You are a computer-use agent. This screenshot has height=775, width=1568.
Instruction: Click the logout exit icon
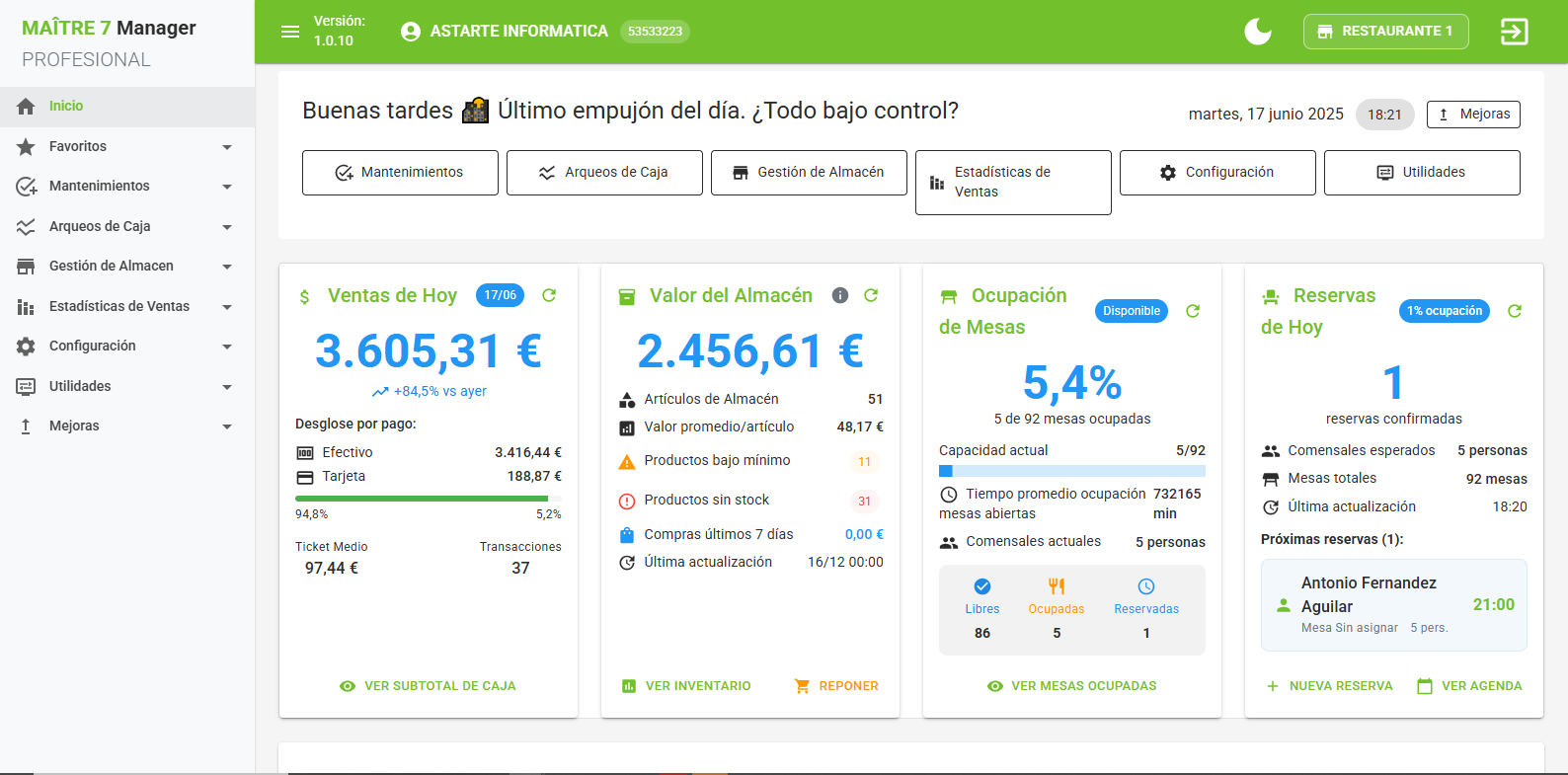(x=1514, y=32)
